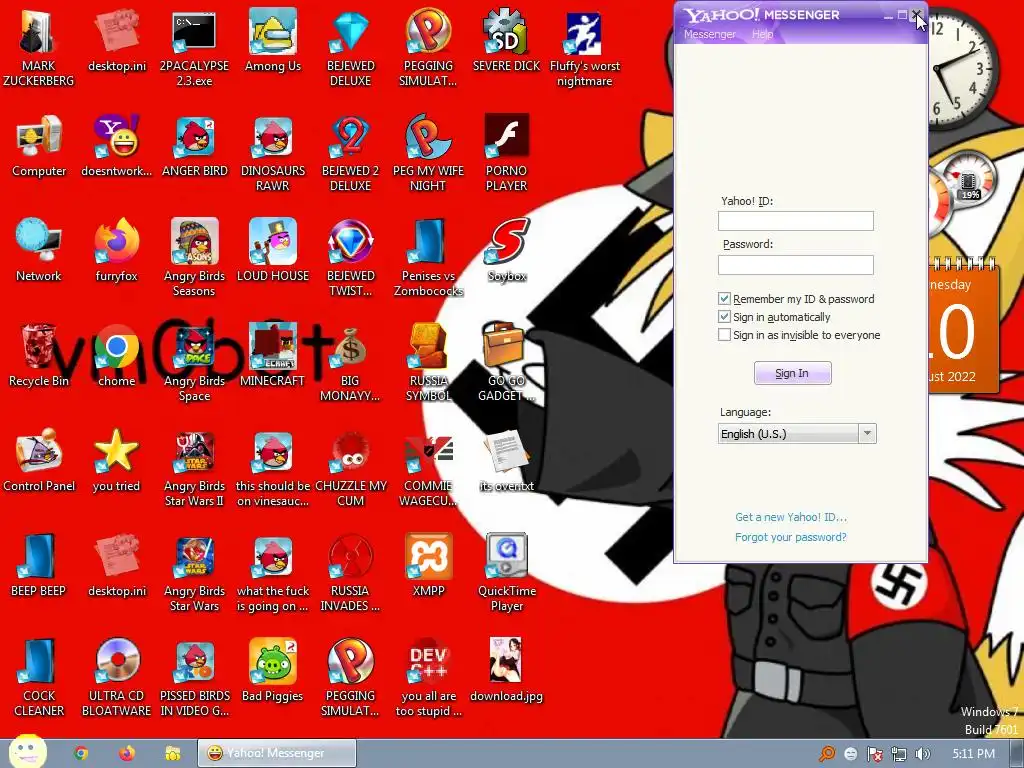Select the Soybox desktop shortcut
This screenshot has height=768, width=1024.
507,251
